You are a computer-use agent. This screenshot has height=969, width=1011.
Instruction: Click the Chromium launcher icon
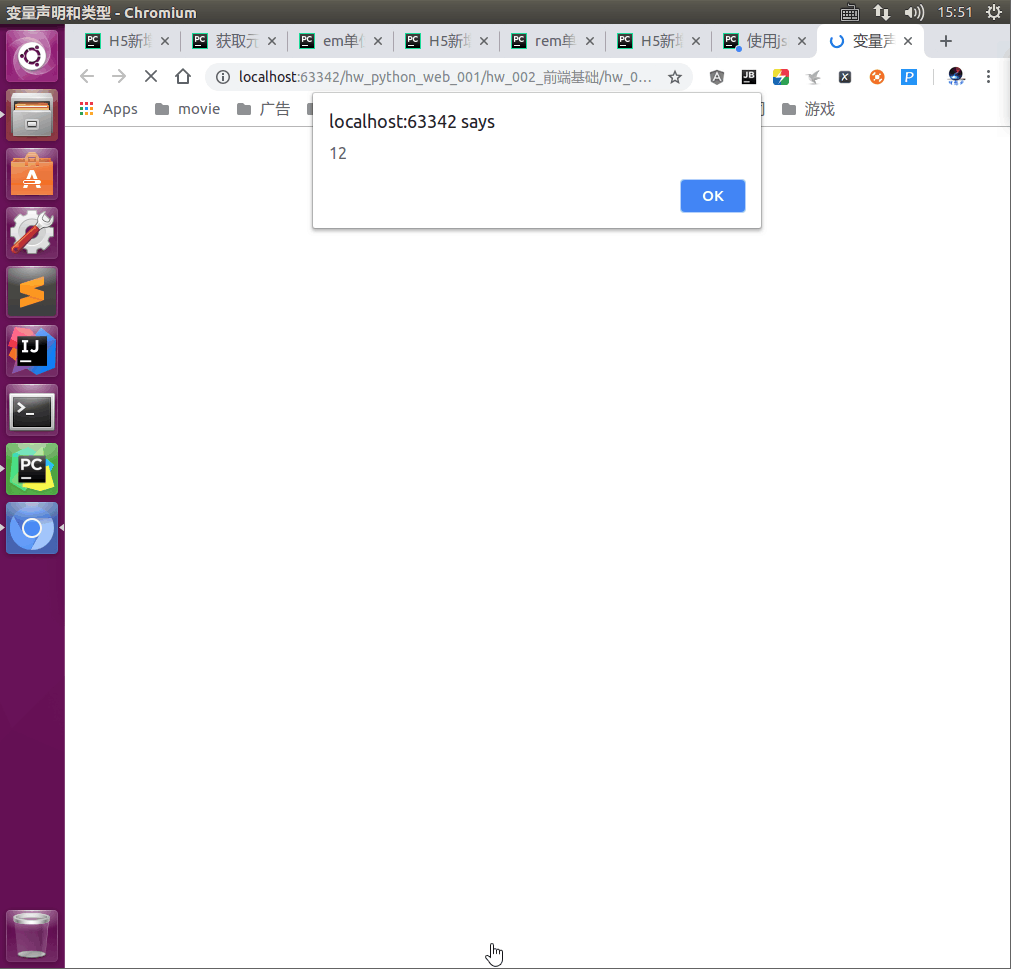[32, 528]
